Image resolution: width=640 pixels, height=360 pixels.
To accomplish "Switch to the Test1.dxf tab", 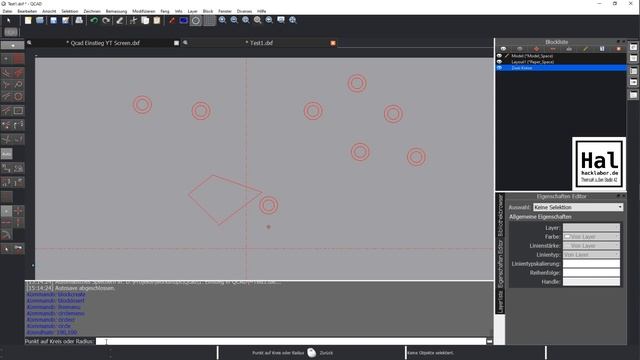I will click(259, 43).
